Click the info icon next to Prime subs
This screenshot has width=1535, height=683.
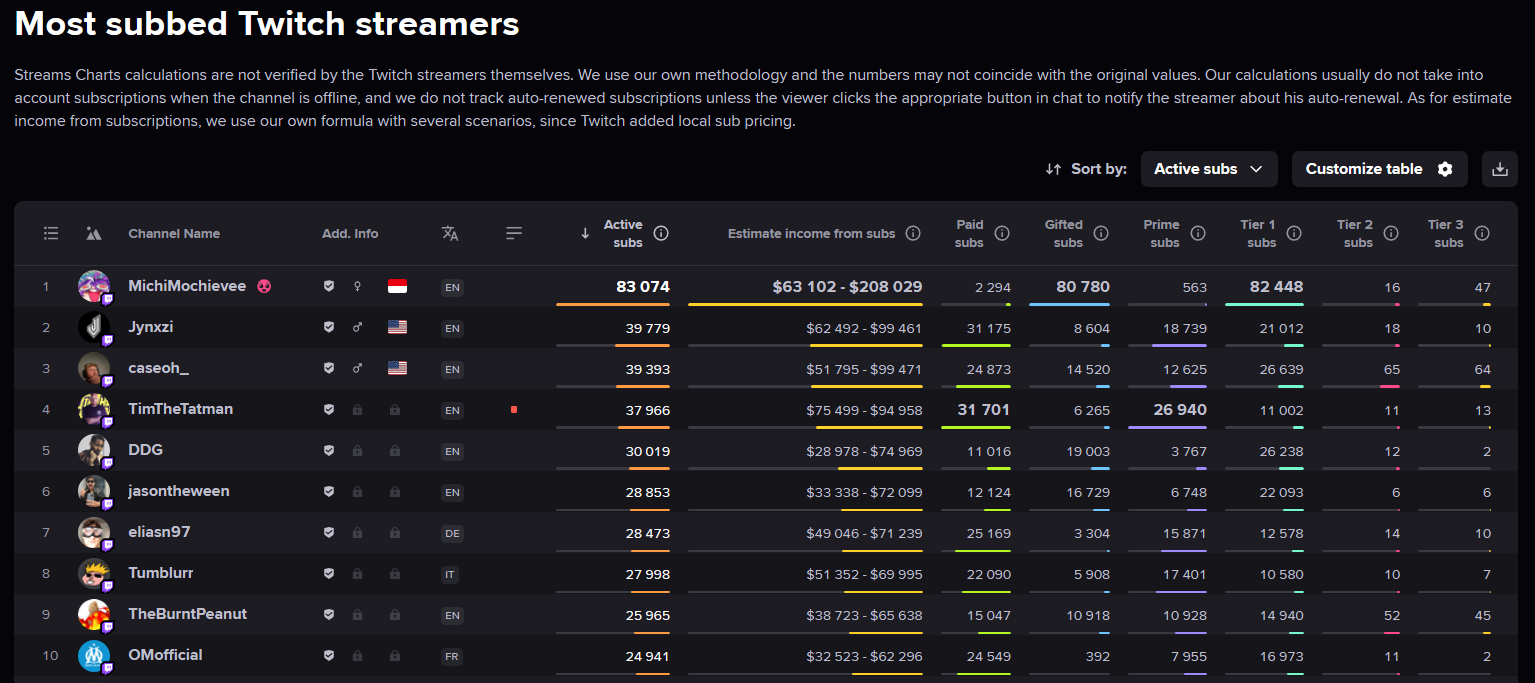pyautogui.click(x=1198, y=233)
